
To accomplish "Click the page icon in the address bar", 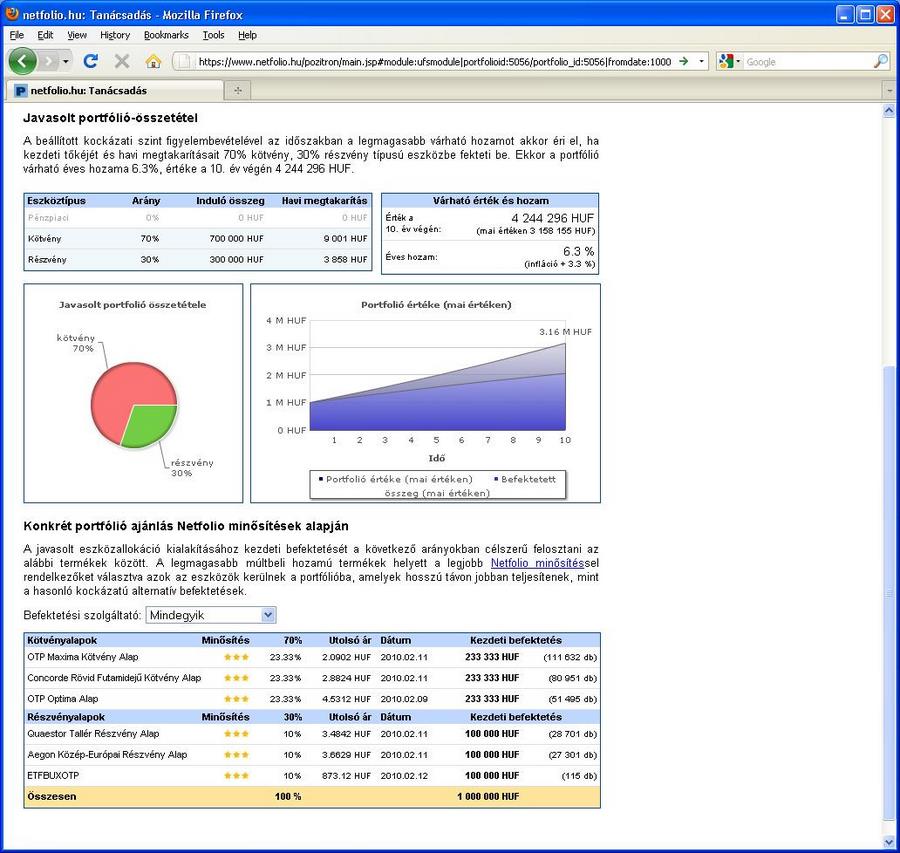I will [183, 61].
